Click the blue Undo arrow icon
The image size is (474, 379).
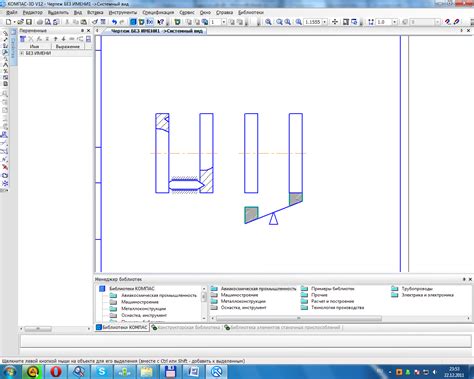(114, 22)
